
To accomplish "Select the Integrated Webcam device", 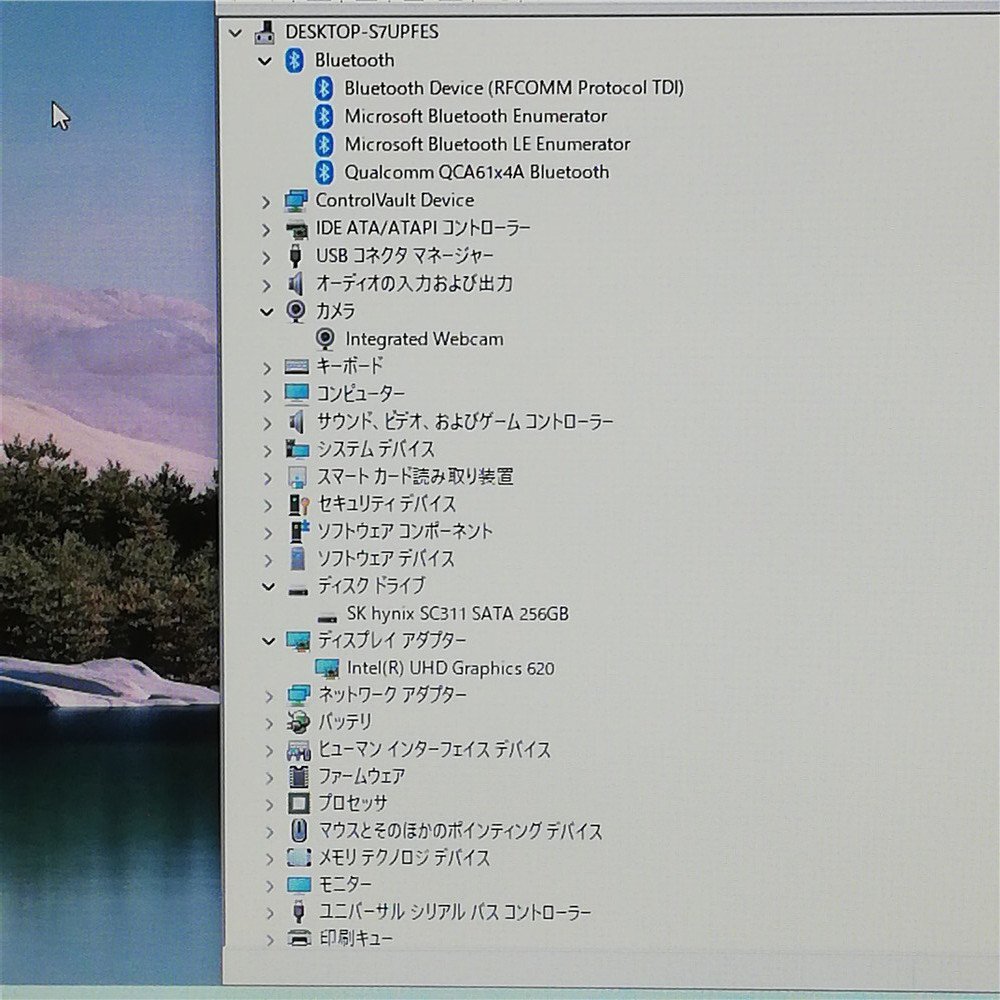I will tap(424, 339).
